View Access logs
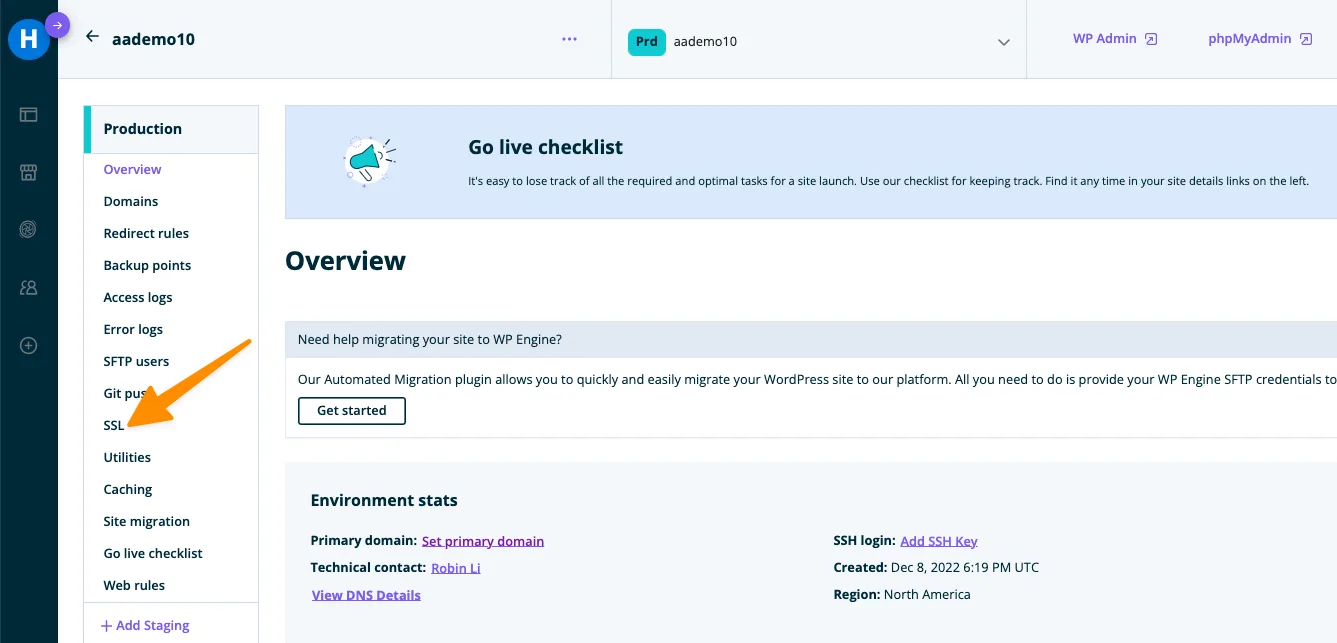Screen dimensions: 1337x643 pos(138,297)
